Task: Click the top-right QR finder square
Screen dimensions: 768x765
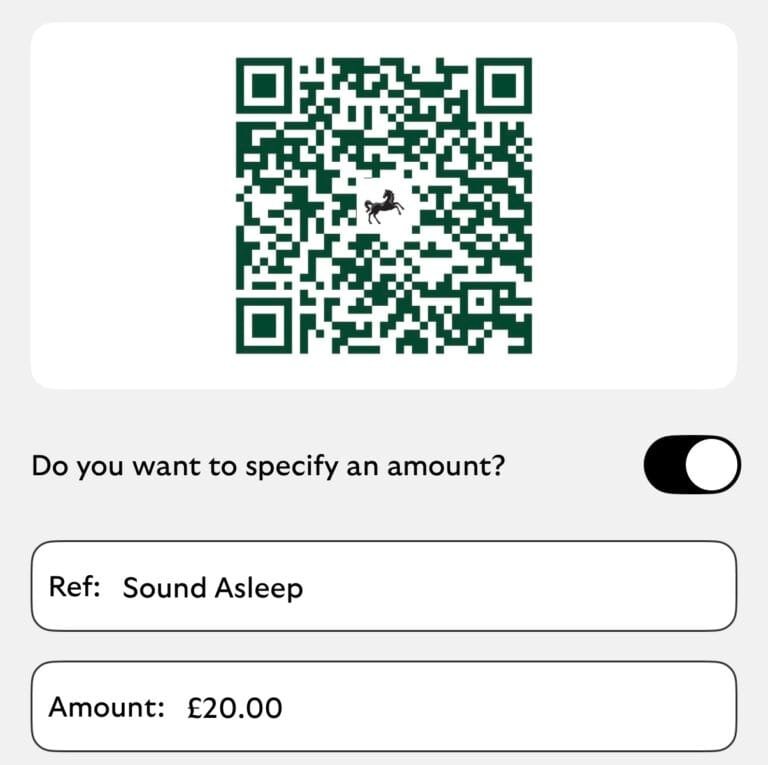Action: coord(502,88)
